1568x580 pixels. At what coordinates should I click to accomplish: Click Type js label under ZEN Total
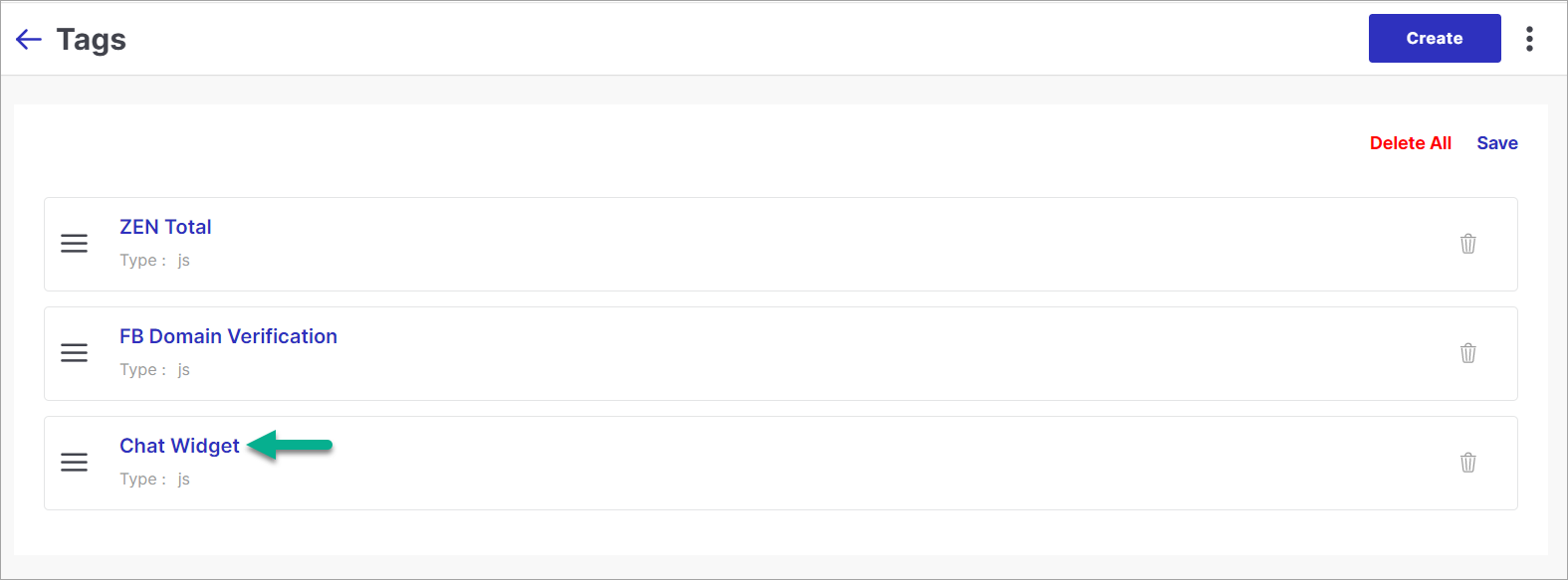154,261
